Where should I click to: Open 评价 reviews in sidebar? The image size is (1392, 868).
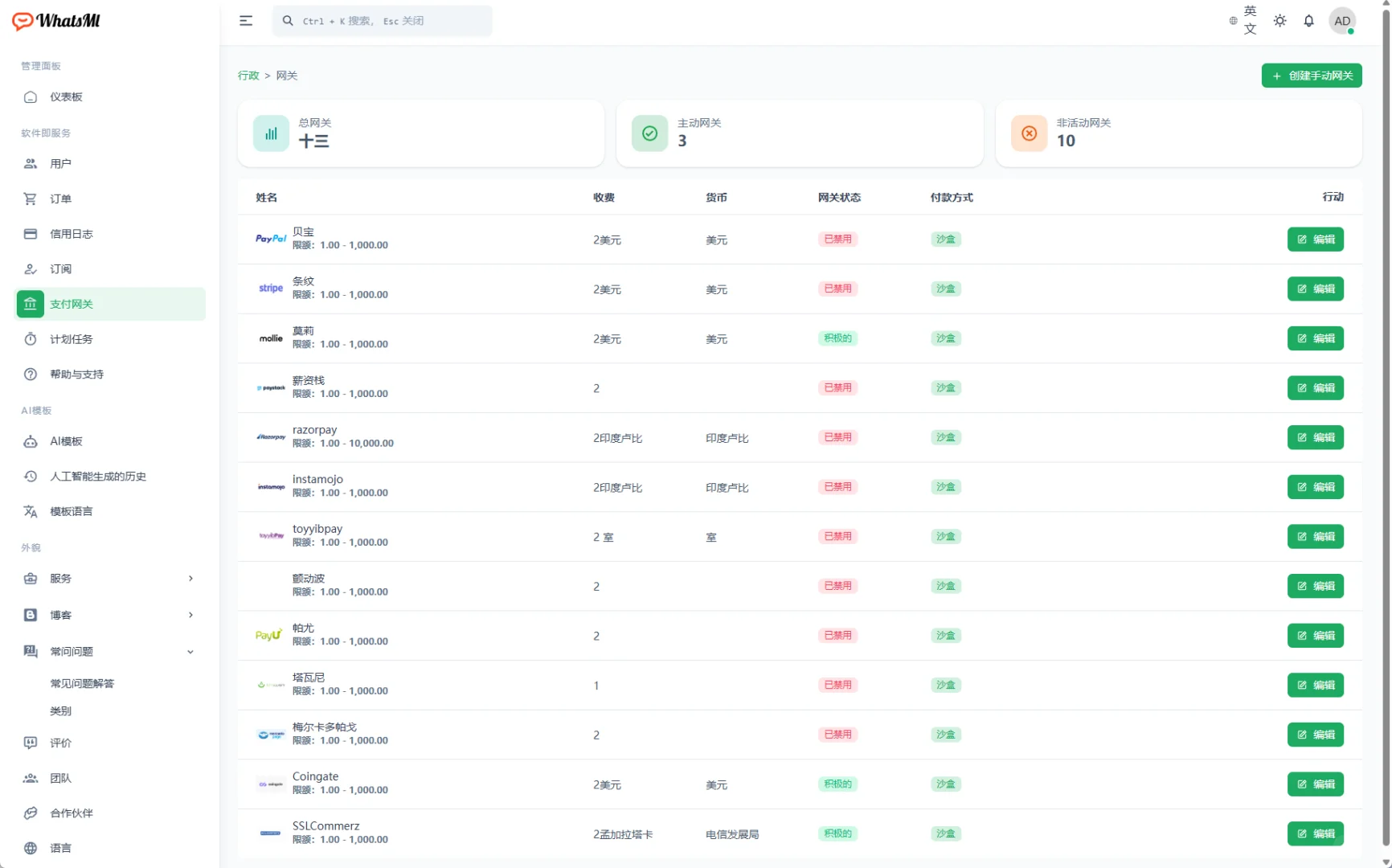click(110, 743)
